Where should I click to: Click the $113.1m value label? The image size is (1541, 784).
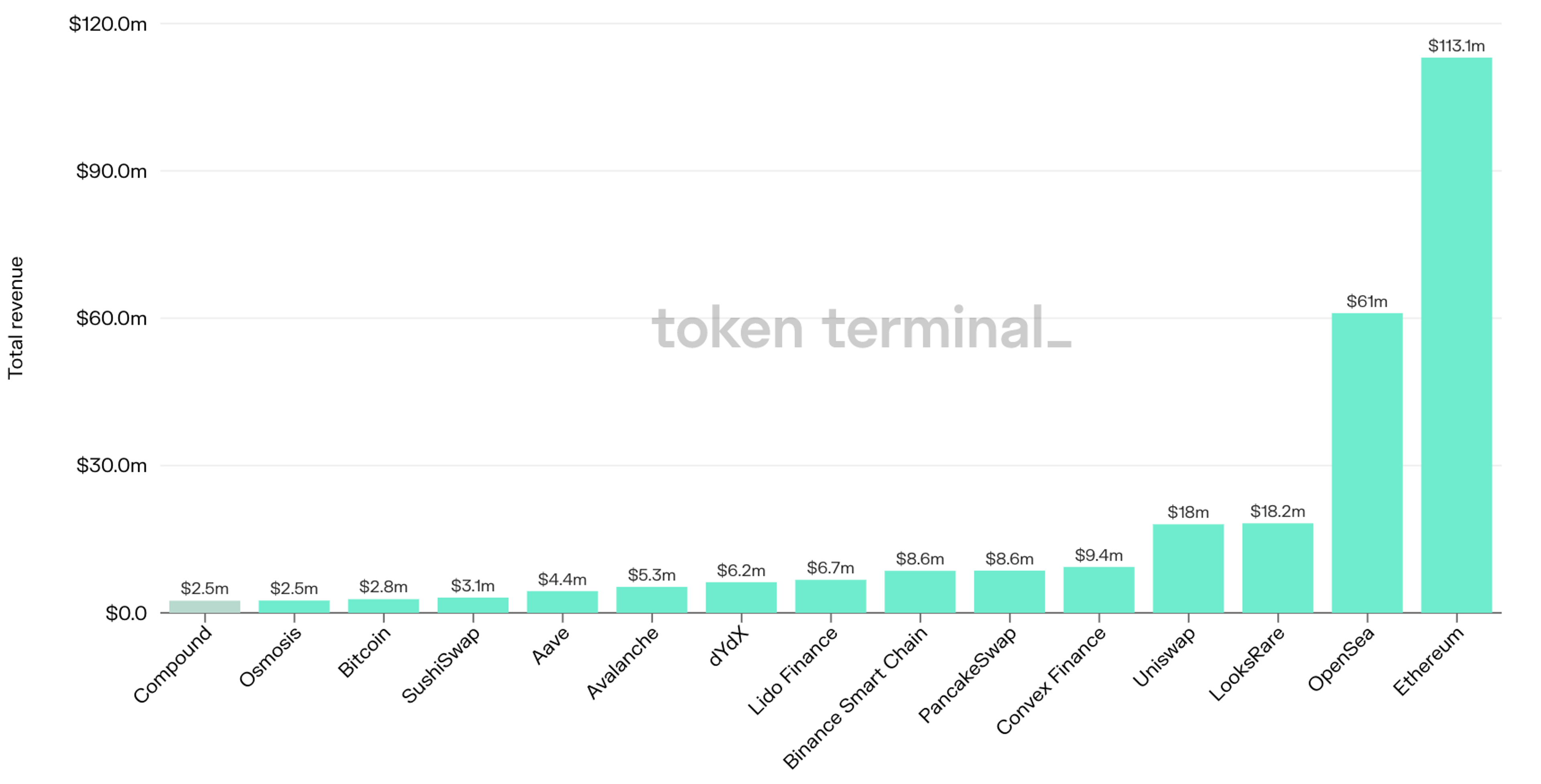coord(1456,45)
